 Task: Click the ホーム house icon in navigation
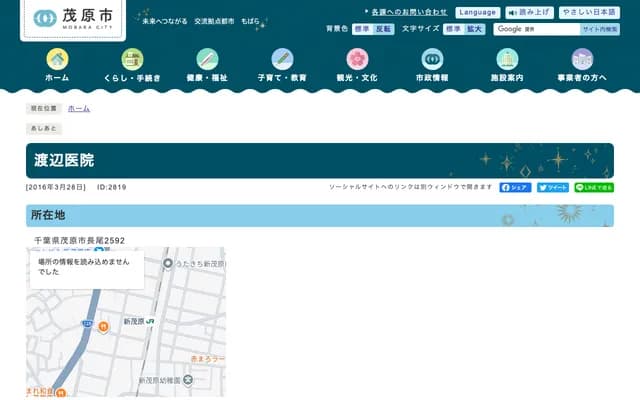(x=57, y=59)
